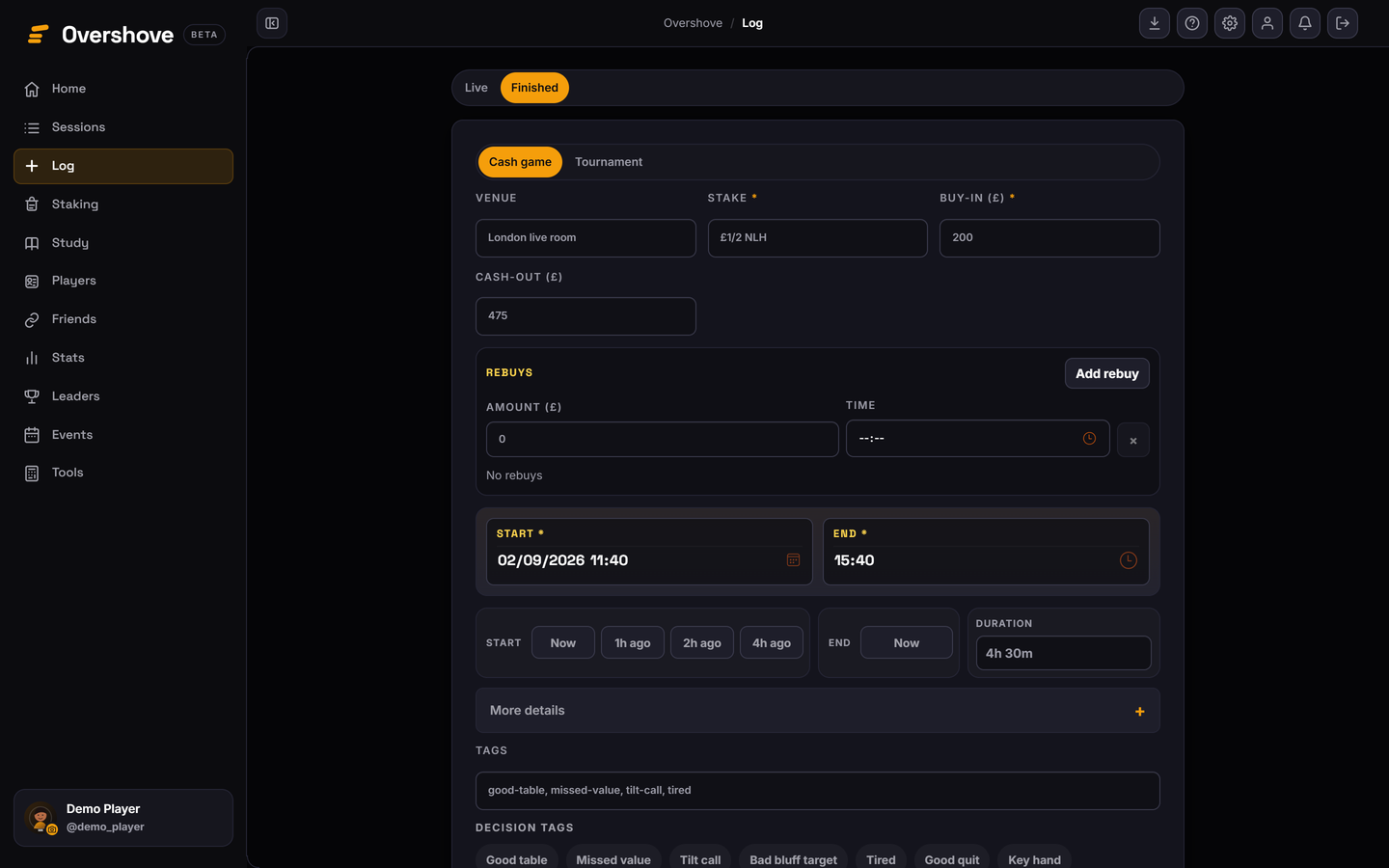Viewport: 1389px width, 868px height.
Task: Click the download icon in top bar
Action: click(x=1155, y=23)
